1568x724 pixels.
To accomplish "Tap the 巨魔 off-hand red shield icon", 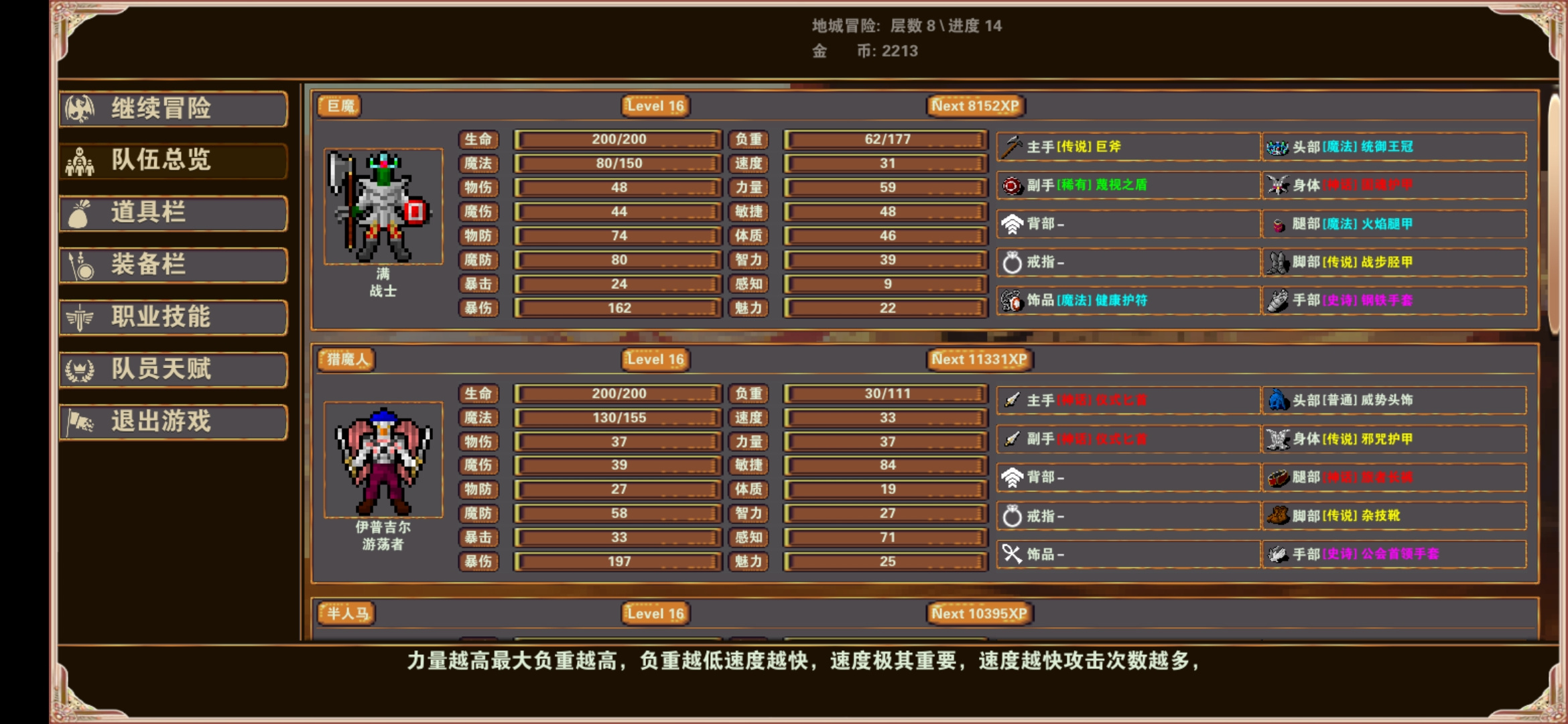I will coord(1012,186).
